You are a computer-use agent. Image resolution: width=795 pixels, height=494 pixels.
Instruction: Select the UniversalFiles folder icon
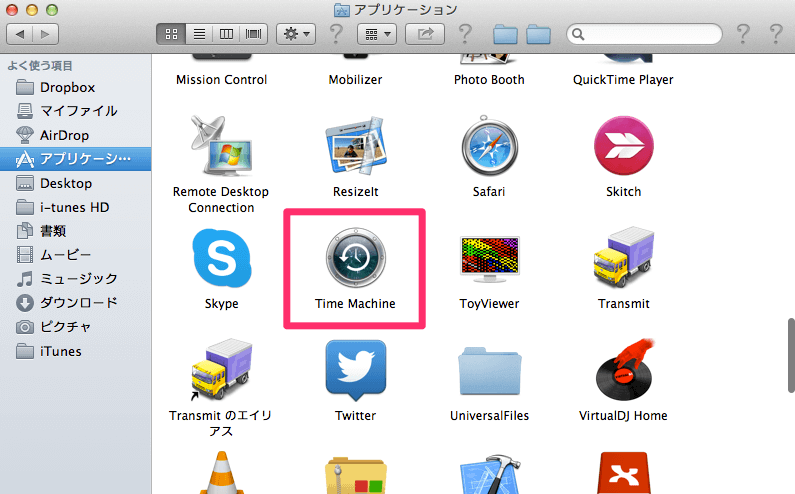tap(489, 371)
